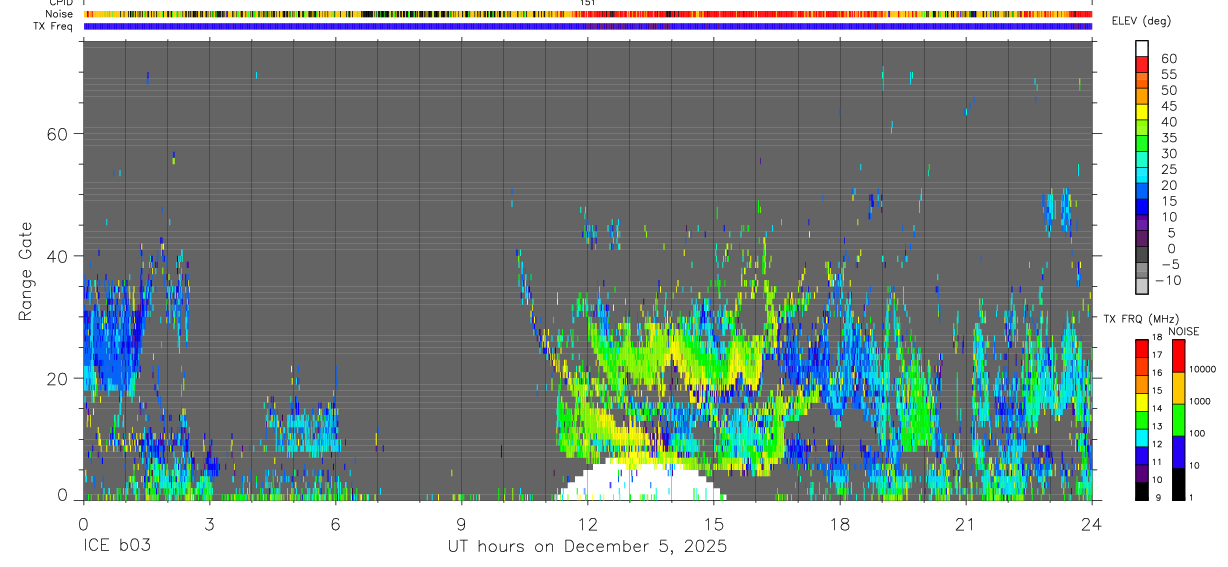
Task: Click the 'ICE b03' radar beam label
Action: (116, 547)
